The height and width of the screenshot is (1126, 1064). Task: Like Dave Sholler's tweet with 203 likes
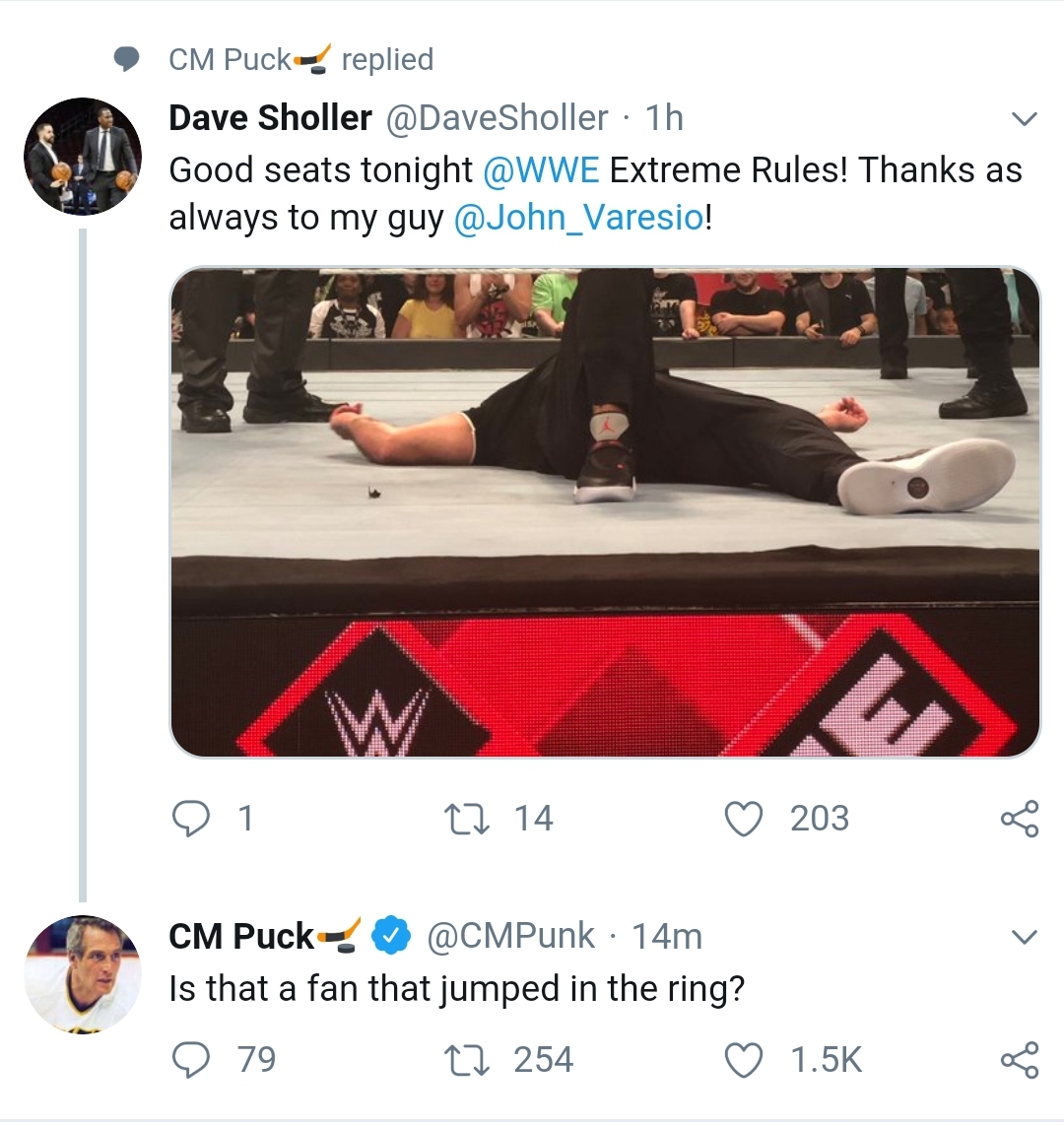coord(743,819)
